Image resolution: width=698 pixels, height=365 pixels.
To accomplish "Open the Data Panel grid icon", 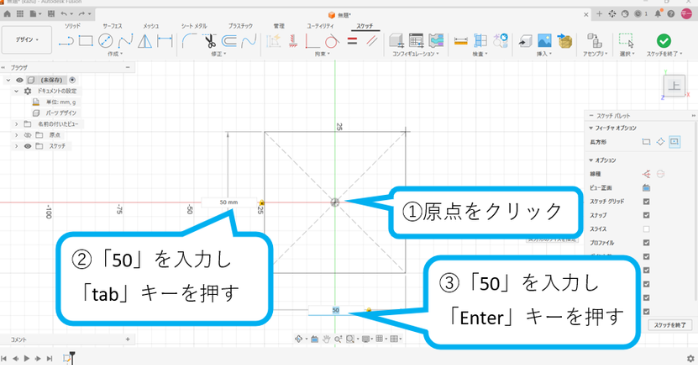I will [x=20, y=14].
